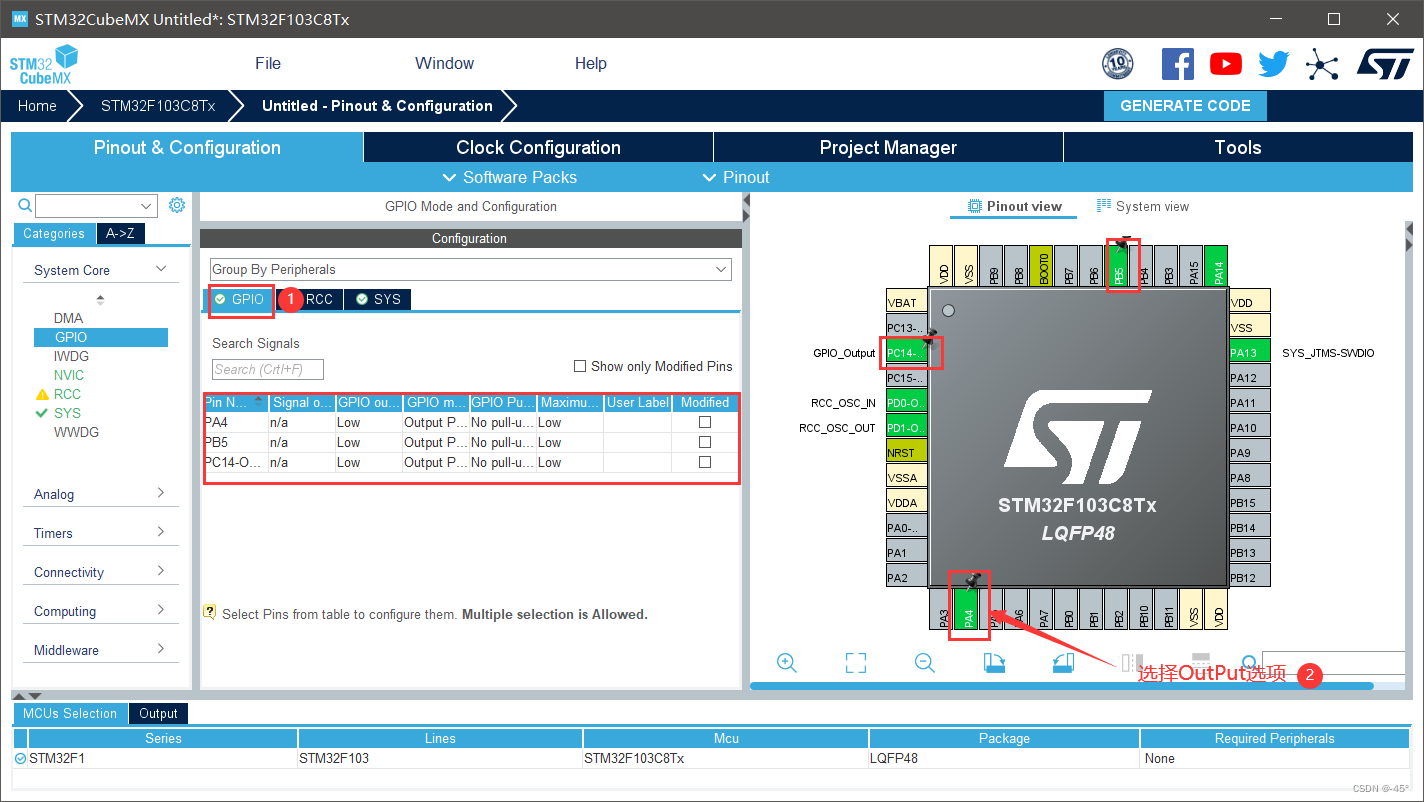The width and height of the screenshot is (1424, 802).
Task: Expand the Computing category
Action: [x=161, y=610]
